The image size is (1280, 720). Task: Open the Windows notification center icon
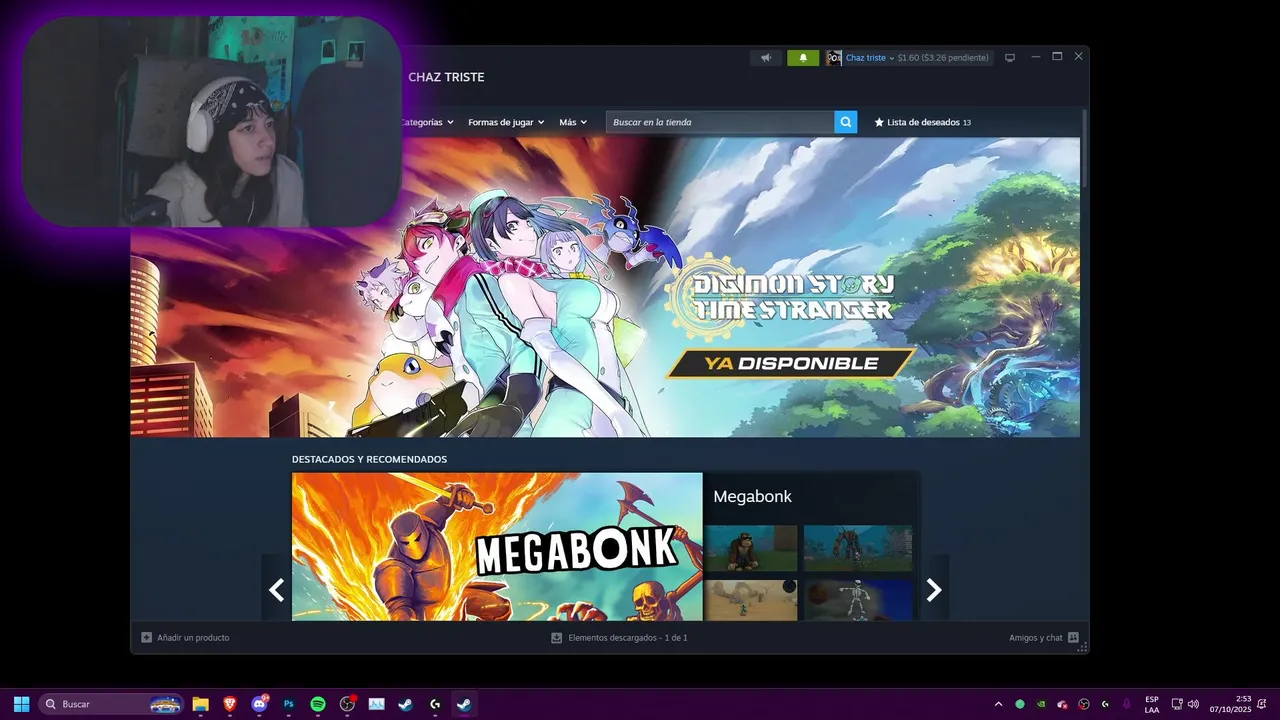(1261, 704)
